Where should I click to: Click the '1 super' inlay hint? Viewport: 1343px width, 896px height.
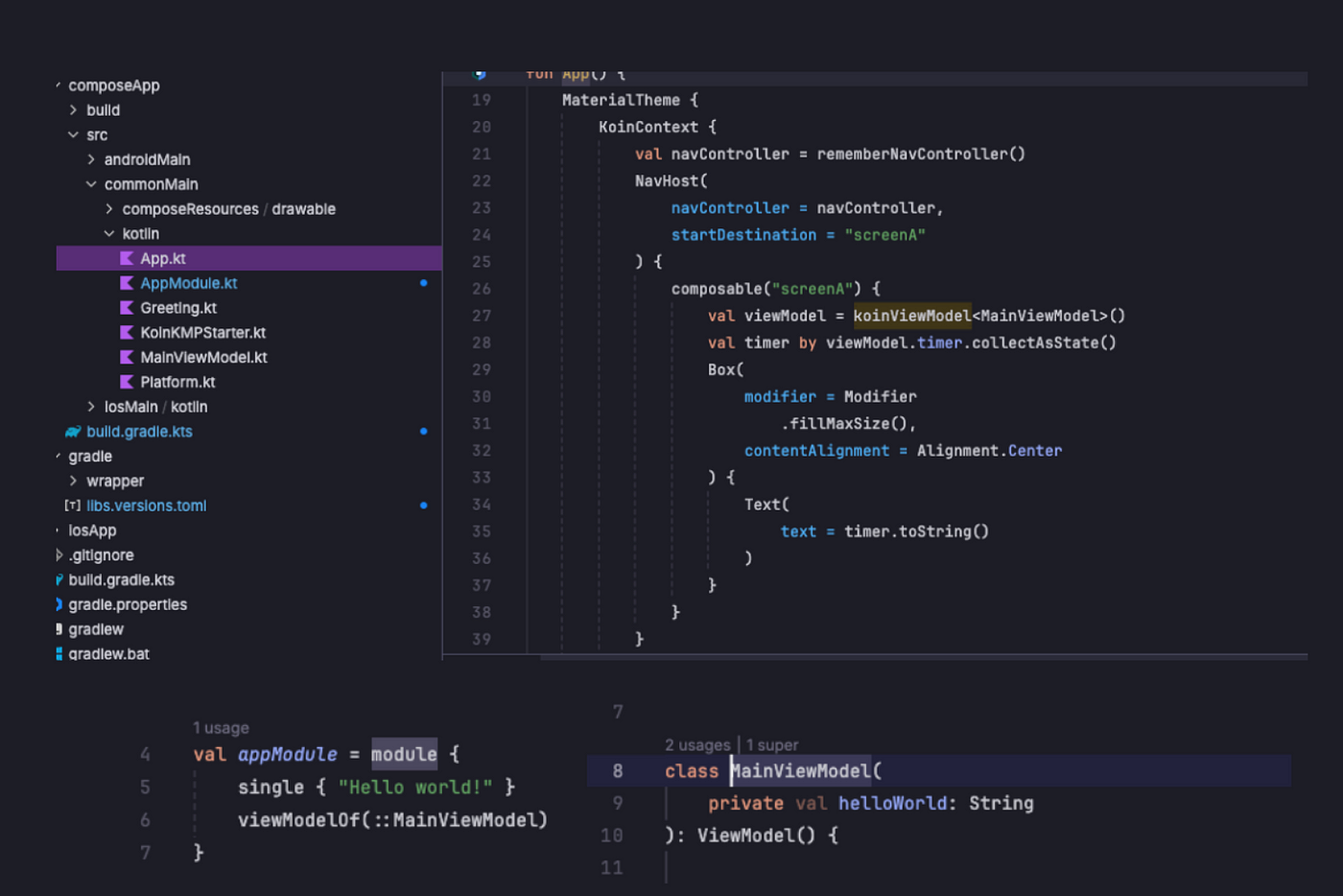point(772,745)
